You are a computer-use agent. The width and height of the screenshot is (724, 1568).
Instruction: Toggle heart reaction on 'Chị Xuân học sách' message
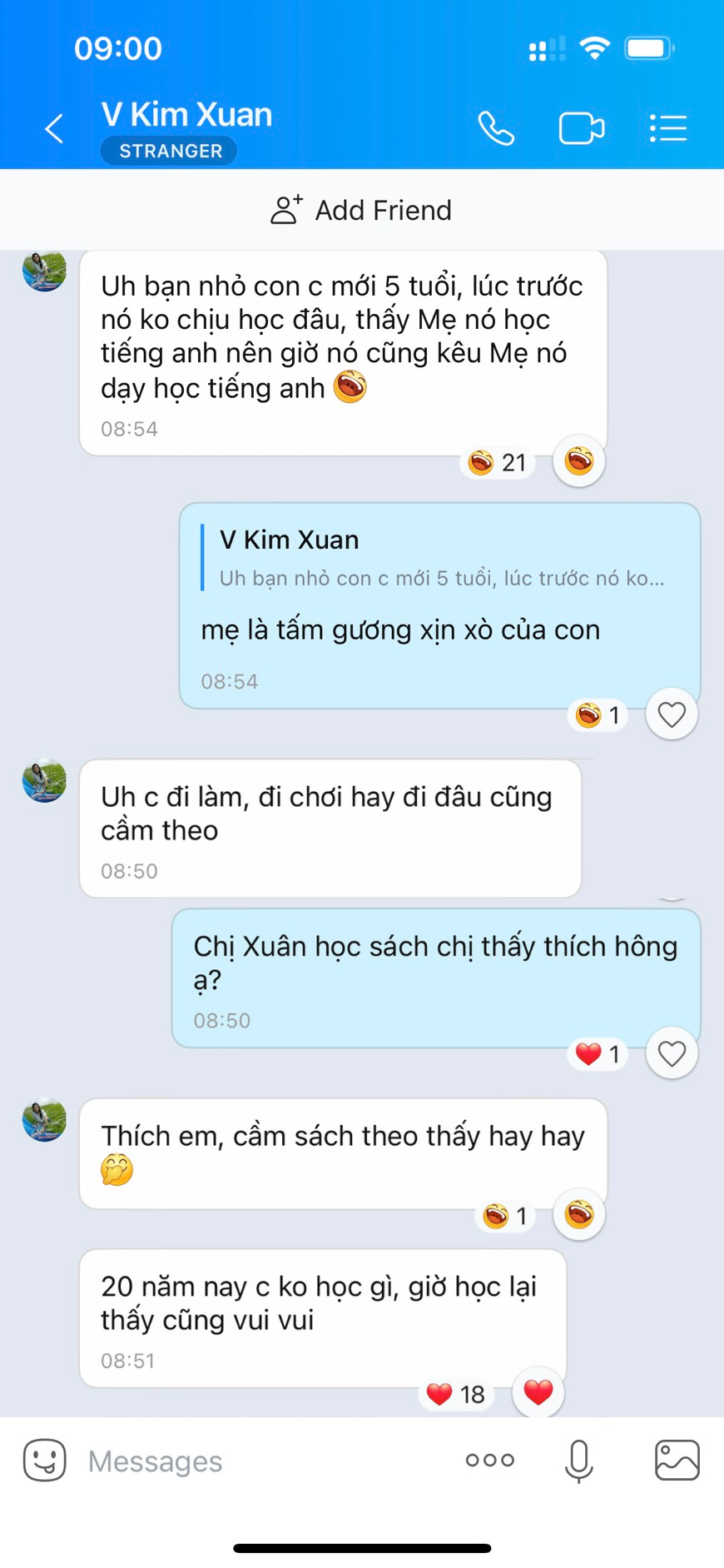(x=672, y=1053)
